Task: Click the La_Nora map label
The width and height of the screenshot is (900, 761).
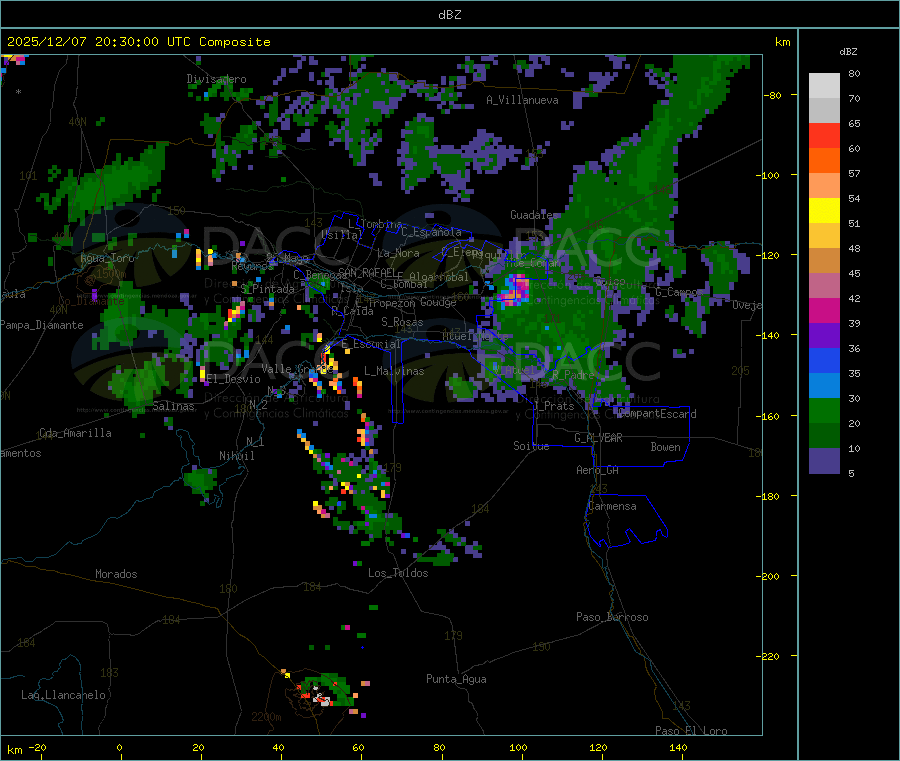Action: tap(398, 253)
